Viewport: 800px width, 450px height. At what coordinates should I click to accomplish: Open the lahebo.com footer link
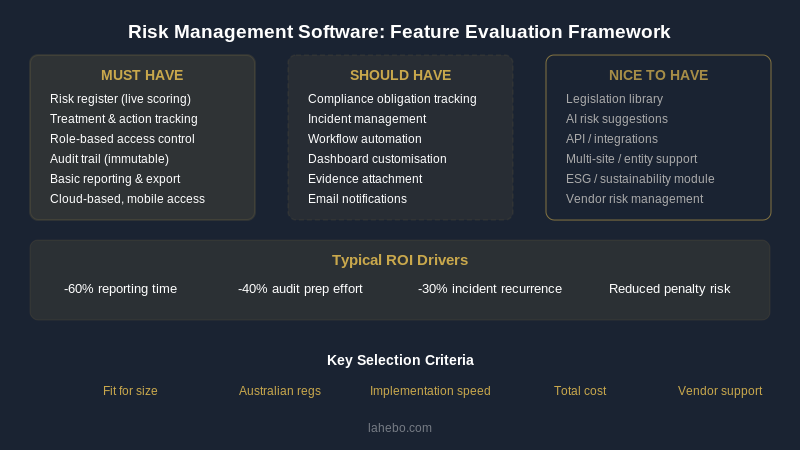[x=400, y=428]
